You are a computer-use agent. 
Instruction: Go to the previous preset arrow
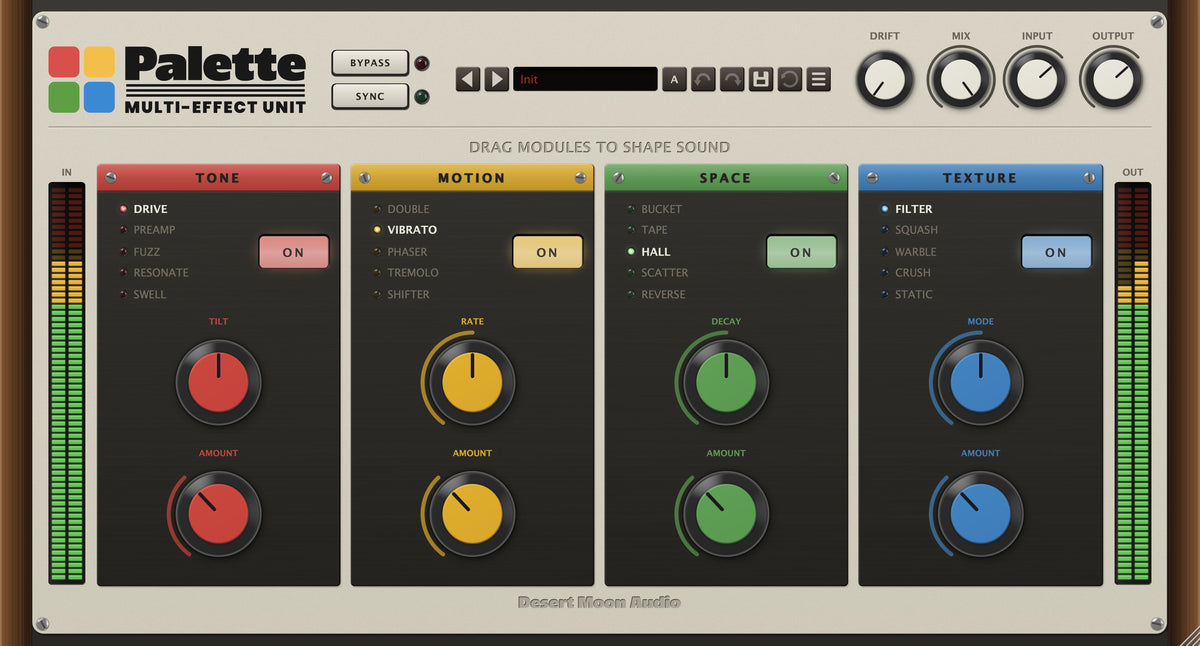[468, 79]
